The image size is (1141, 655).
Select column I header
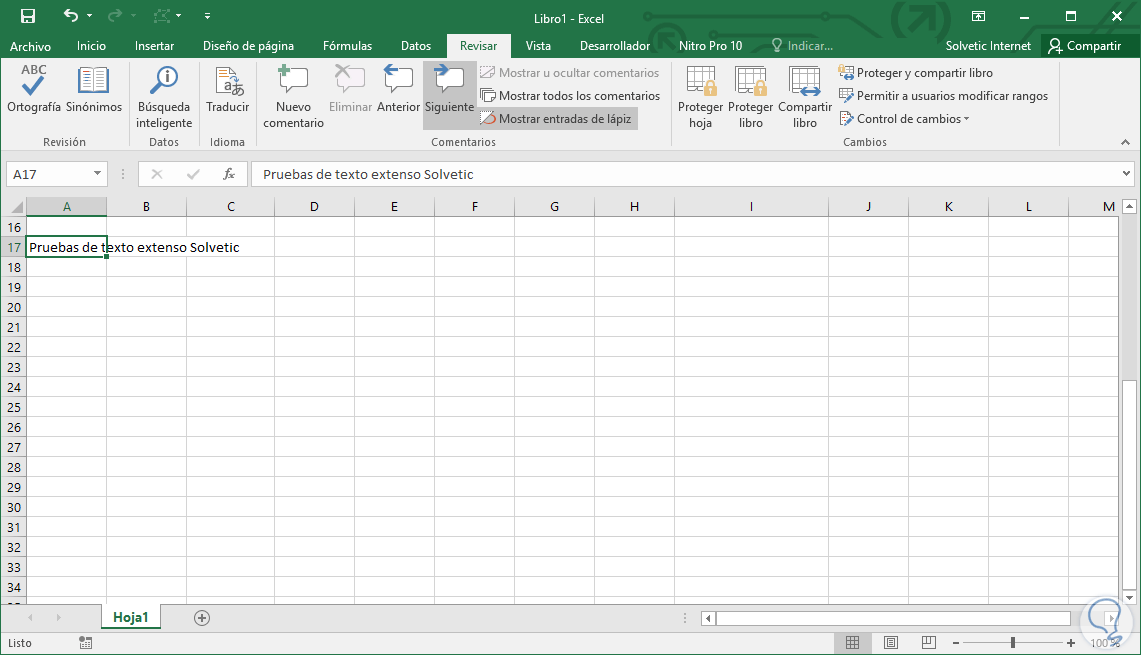tap(751, 207)
